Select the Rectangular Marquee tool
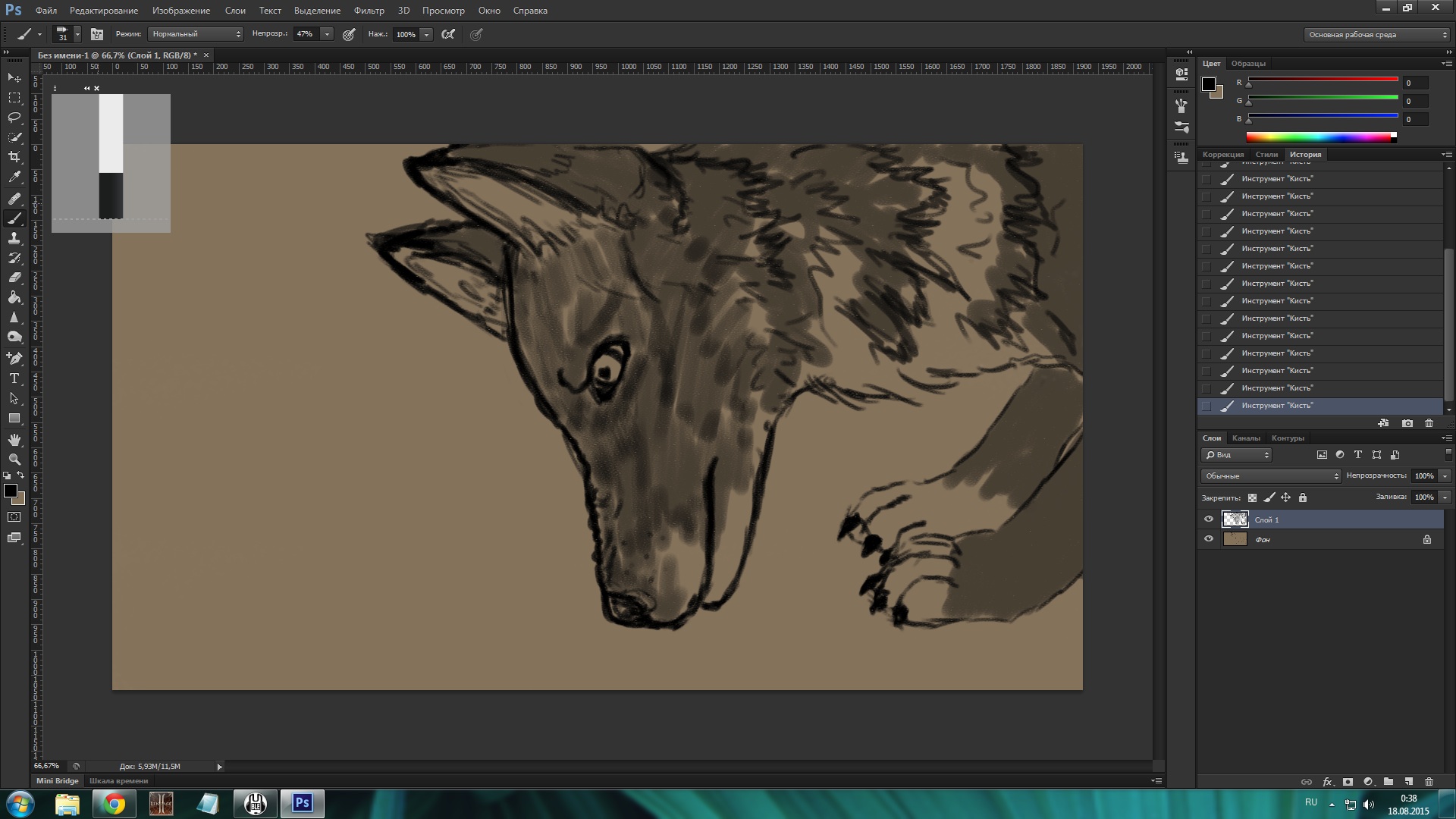The width and height of the screenshot is (1456, 819). (14, 98)
